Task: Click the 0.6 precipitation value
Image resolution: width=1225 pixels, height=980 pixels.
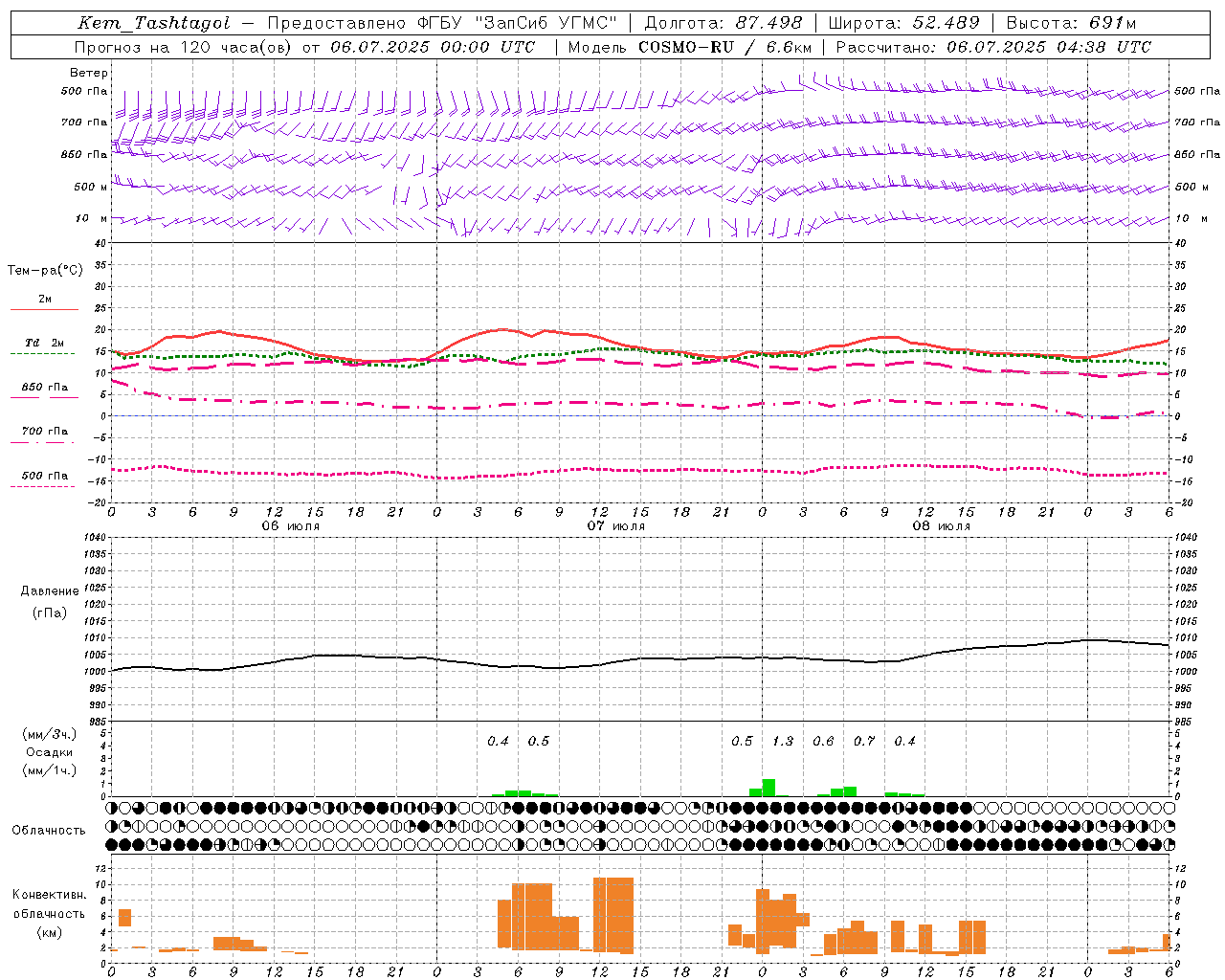Action: [823, 742]
